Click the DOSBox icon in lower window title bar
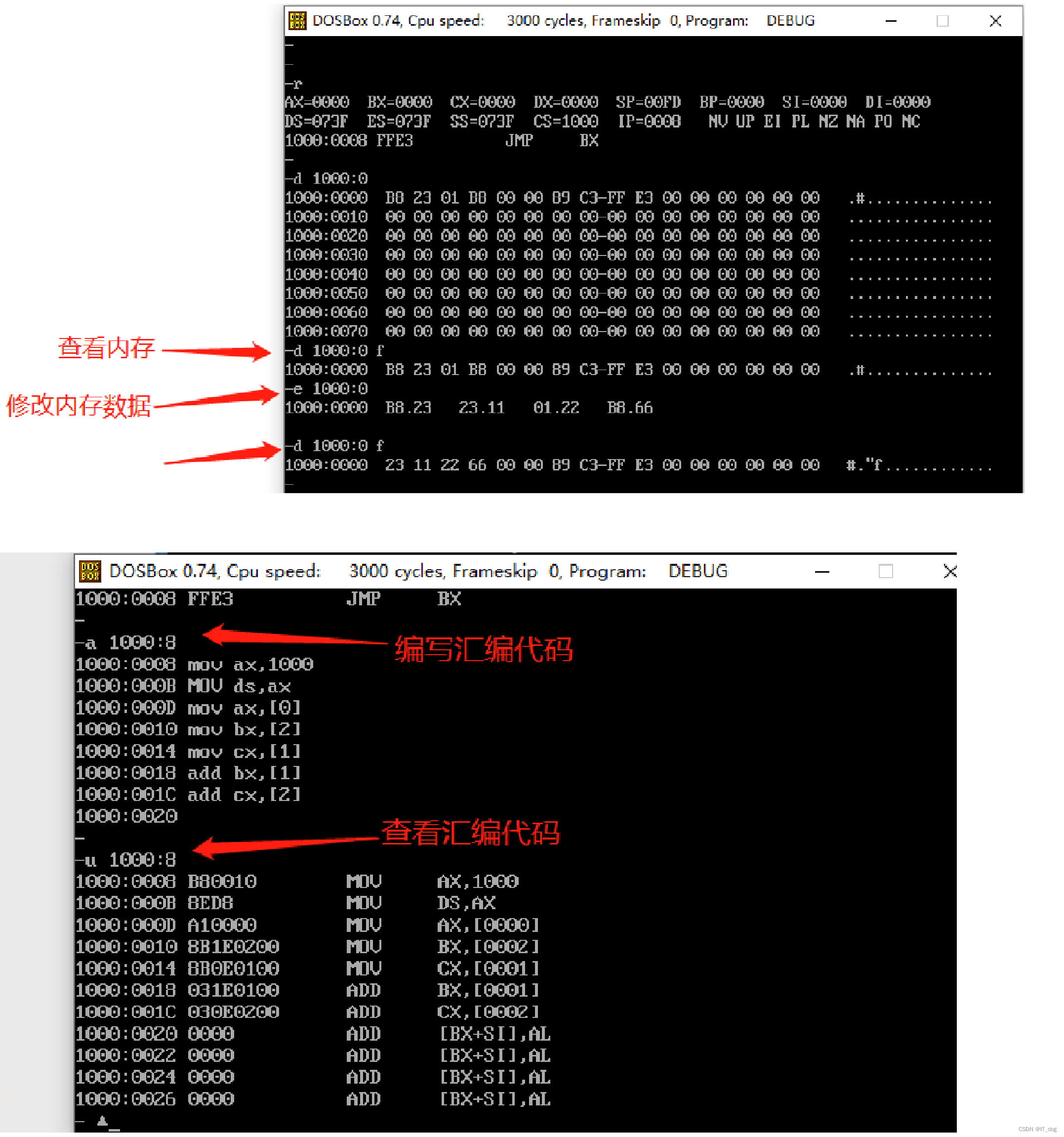Screen dimensions: 1064x1137 [90, 571]
